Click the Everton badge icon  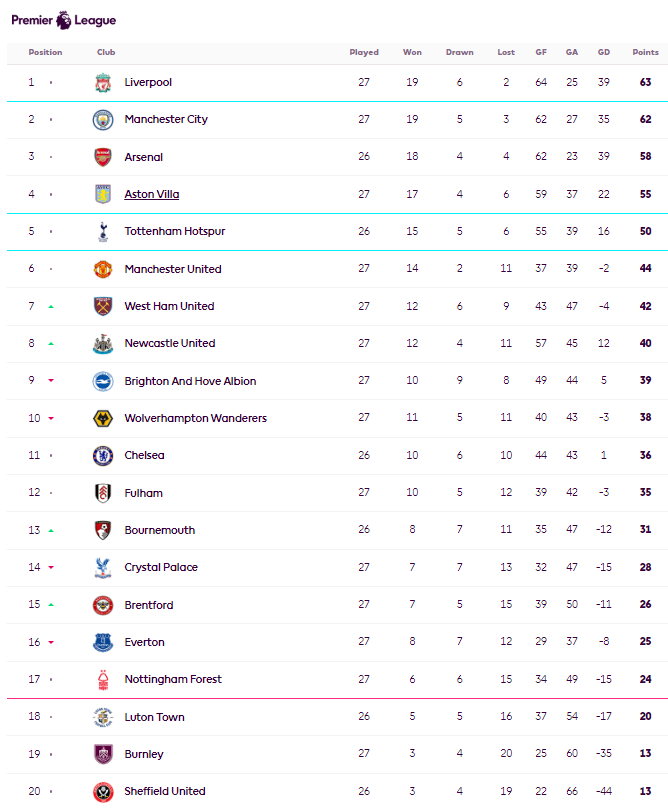pos(103,642)
